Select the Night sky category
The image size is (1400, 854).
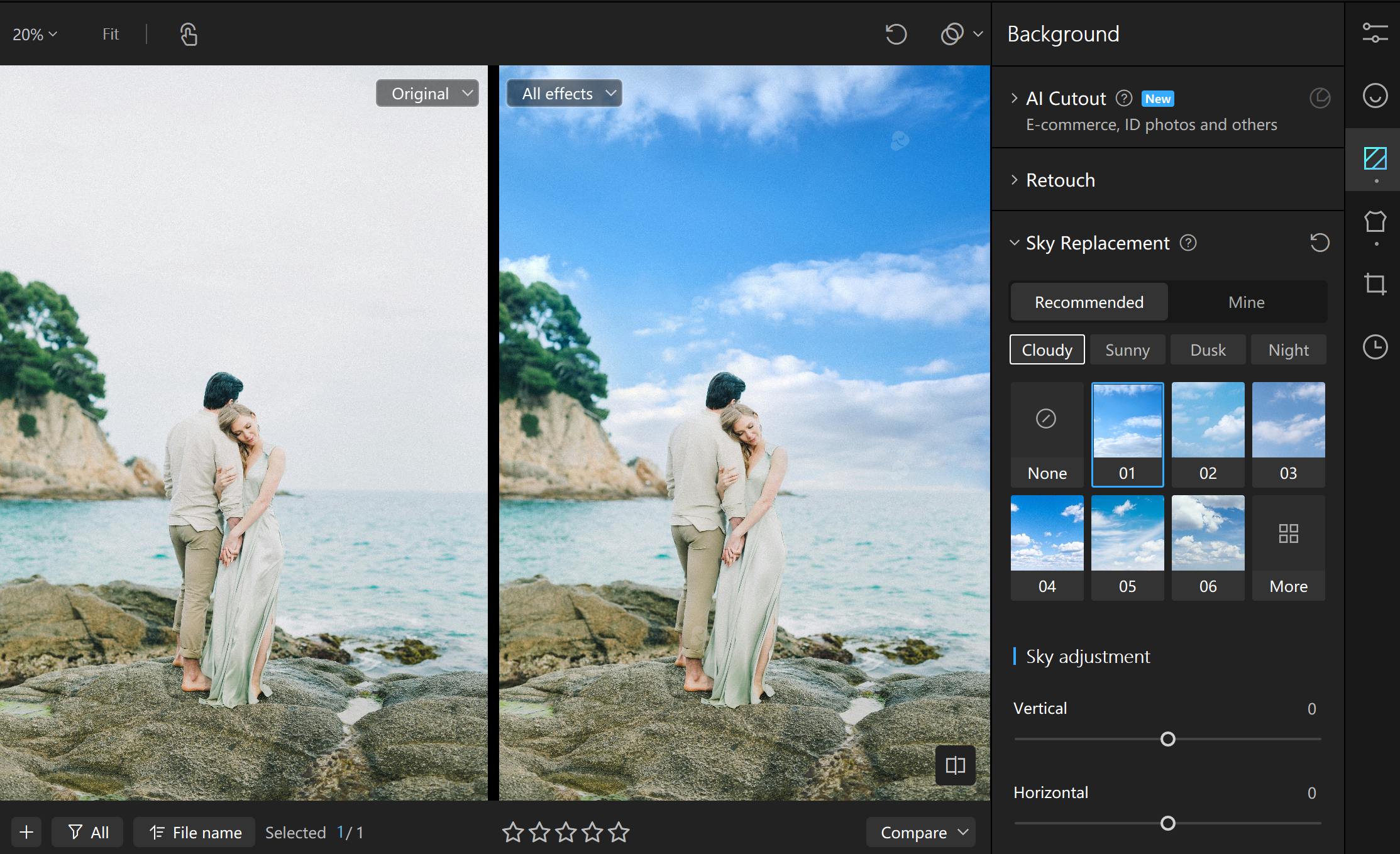click(1288, 350)
